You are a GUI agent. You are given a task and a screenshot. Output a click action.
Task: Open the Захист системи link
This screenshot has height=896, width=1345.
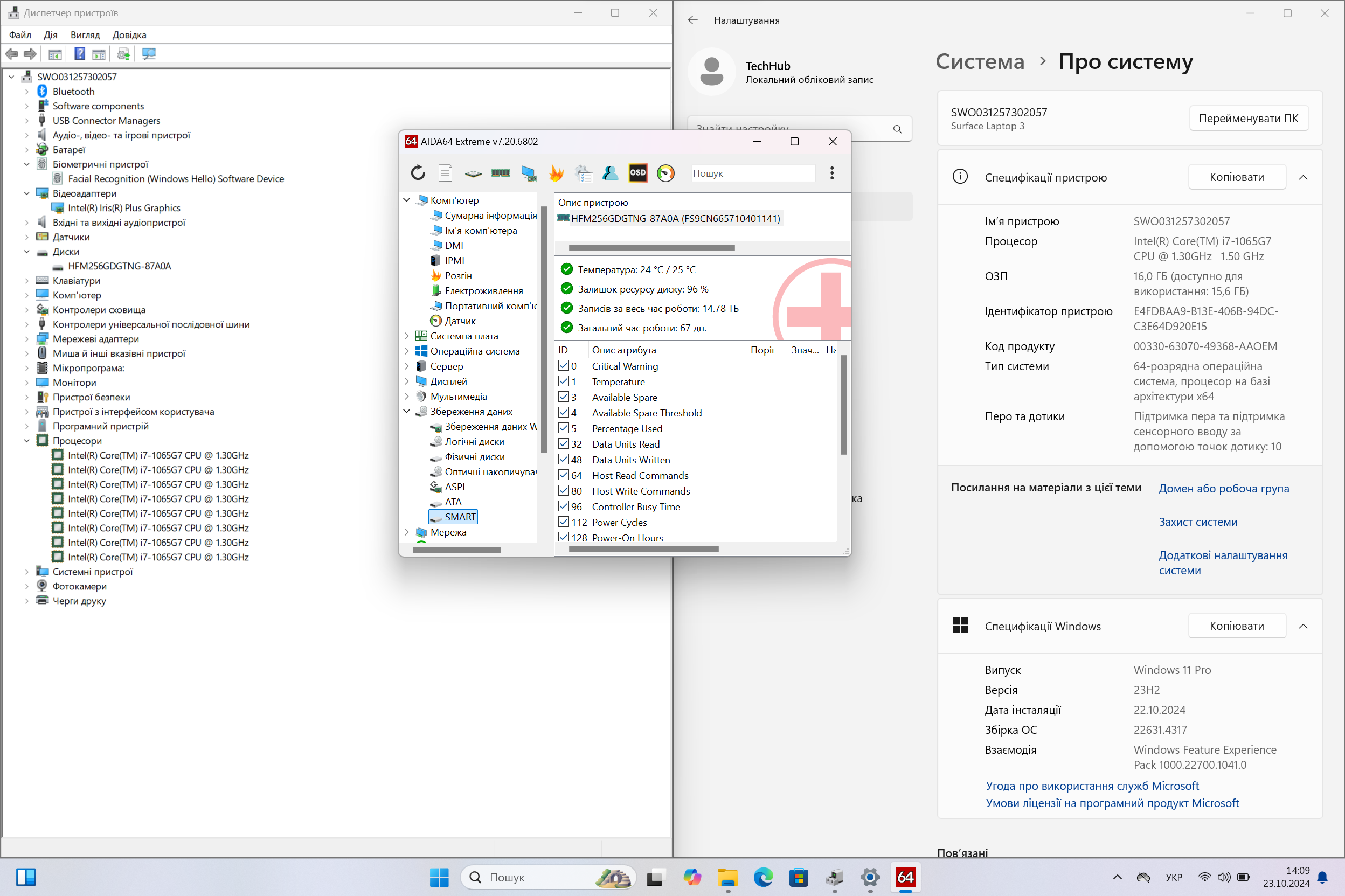(x=1197, y=522)
